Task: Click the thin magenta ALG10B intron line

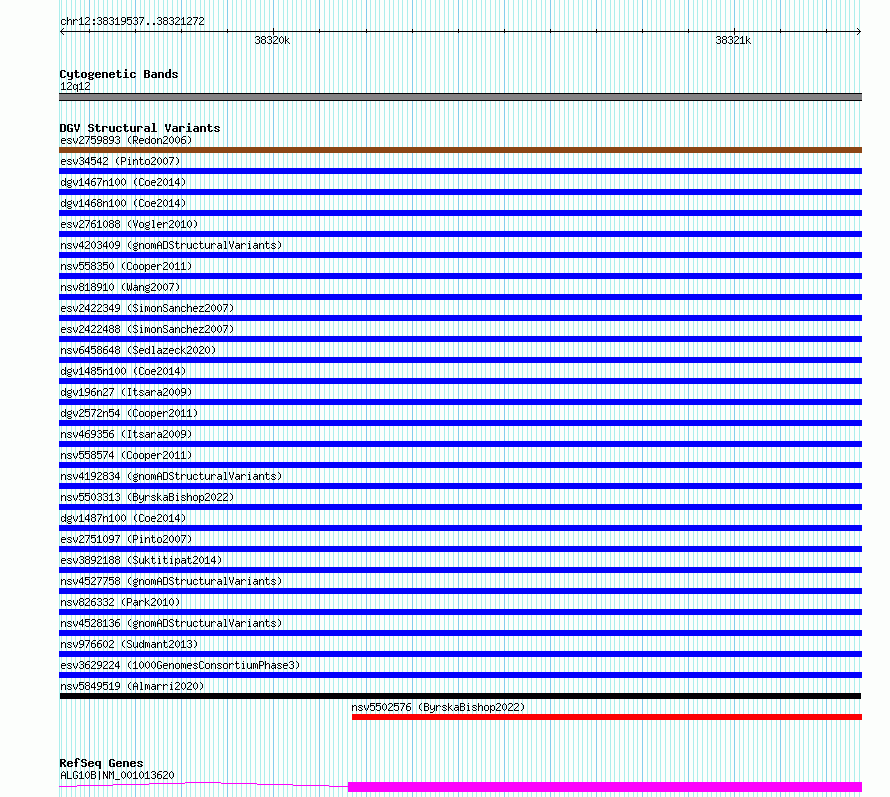Action: [203, 785]
